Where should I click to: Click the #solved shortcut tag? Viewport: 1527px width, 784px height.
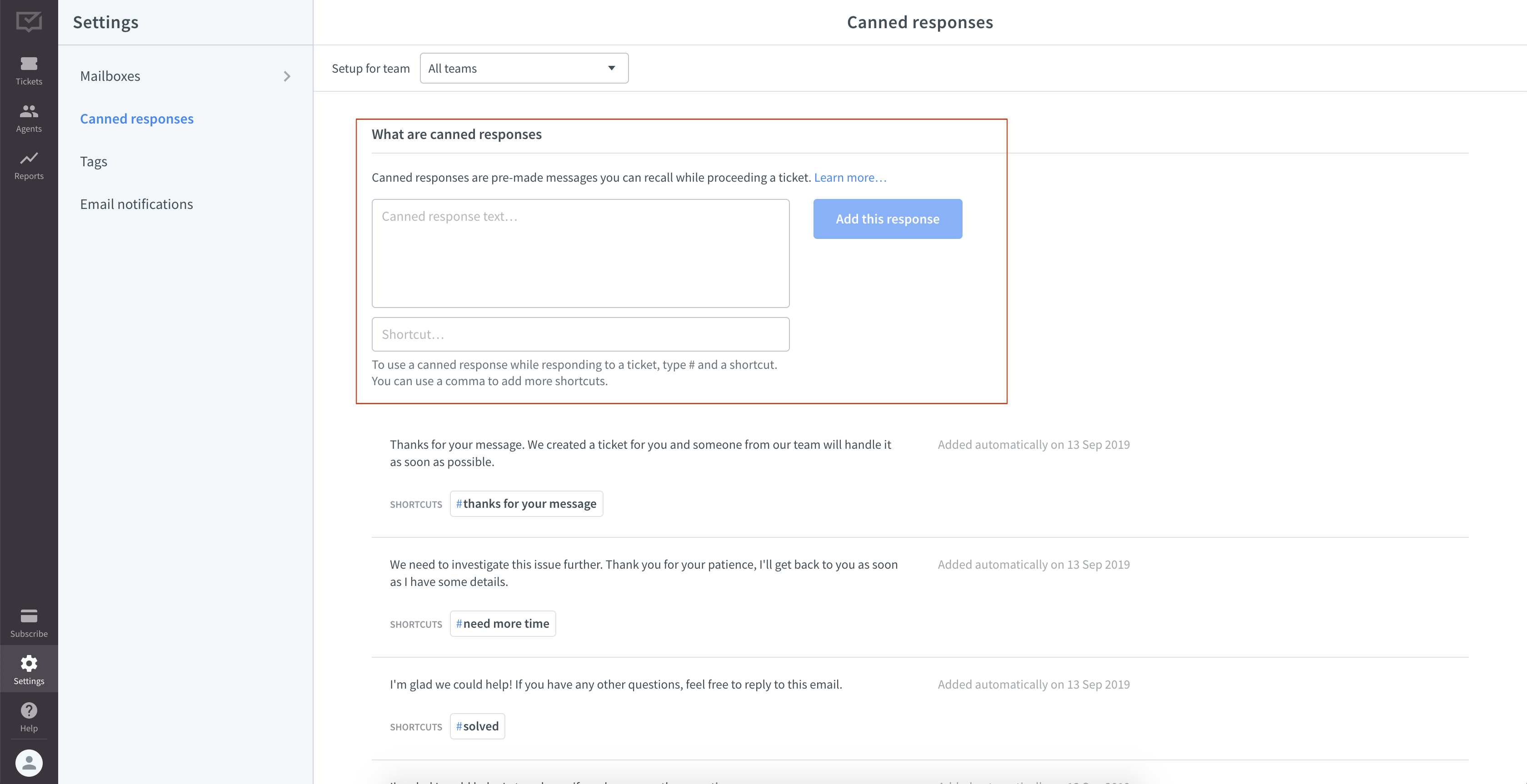pos(477,725)
